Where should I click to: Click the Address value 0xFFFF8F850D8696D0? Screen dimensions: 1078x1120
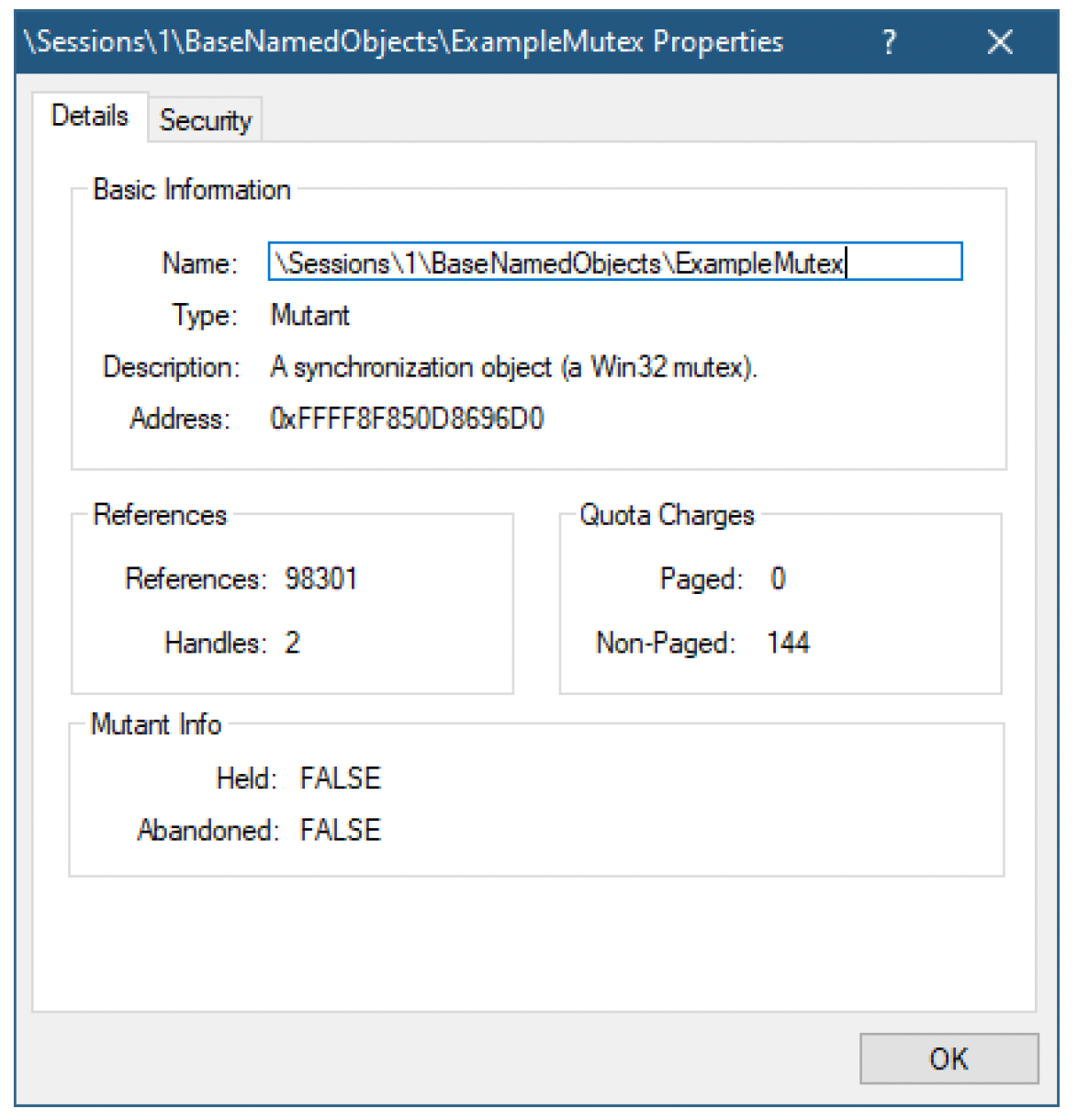point(407,419)
